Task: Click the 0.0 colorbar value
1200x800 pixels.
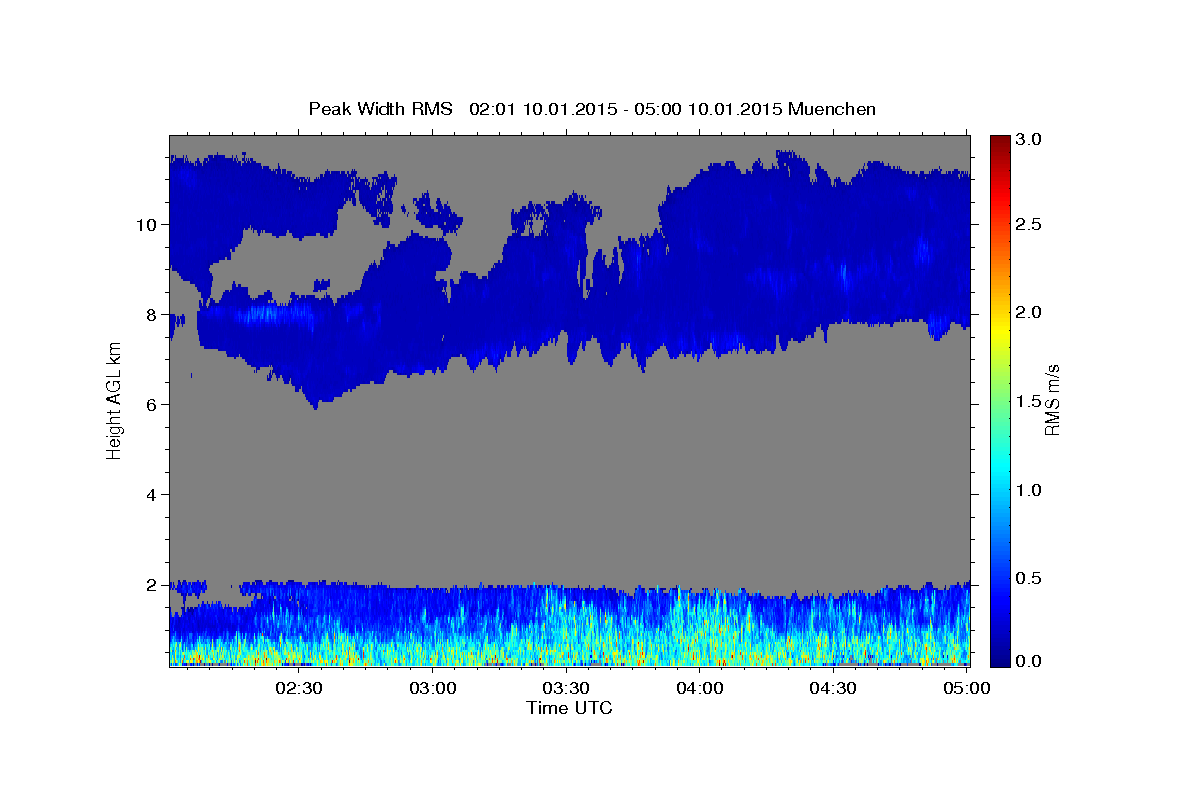Action: (1030, 661)
